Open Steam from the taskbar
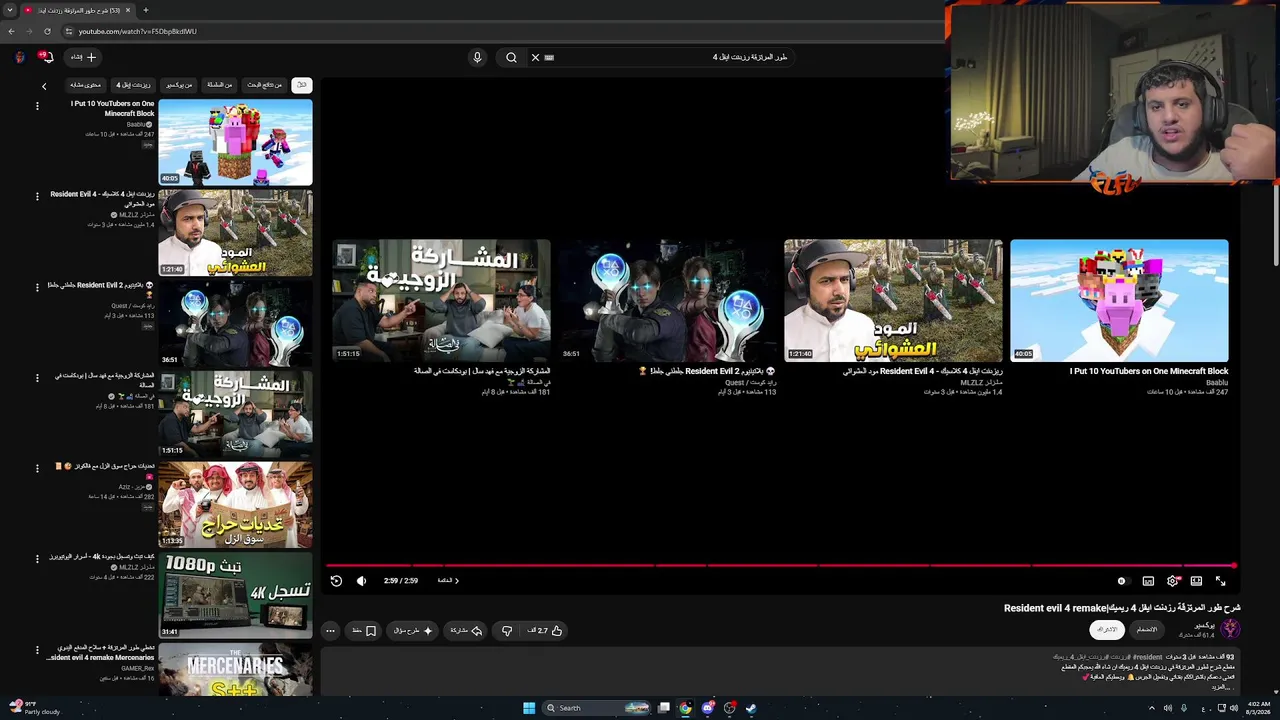Image resolution: width=1280 pixels, height=720 pixels. pos(751,708)
